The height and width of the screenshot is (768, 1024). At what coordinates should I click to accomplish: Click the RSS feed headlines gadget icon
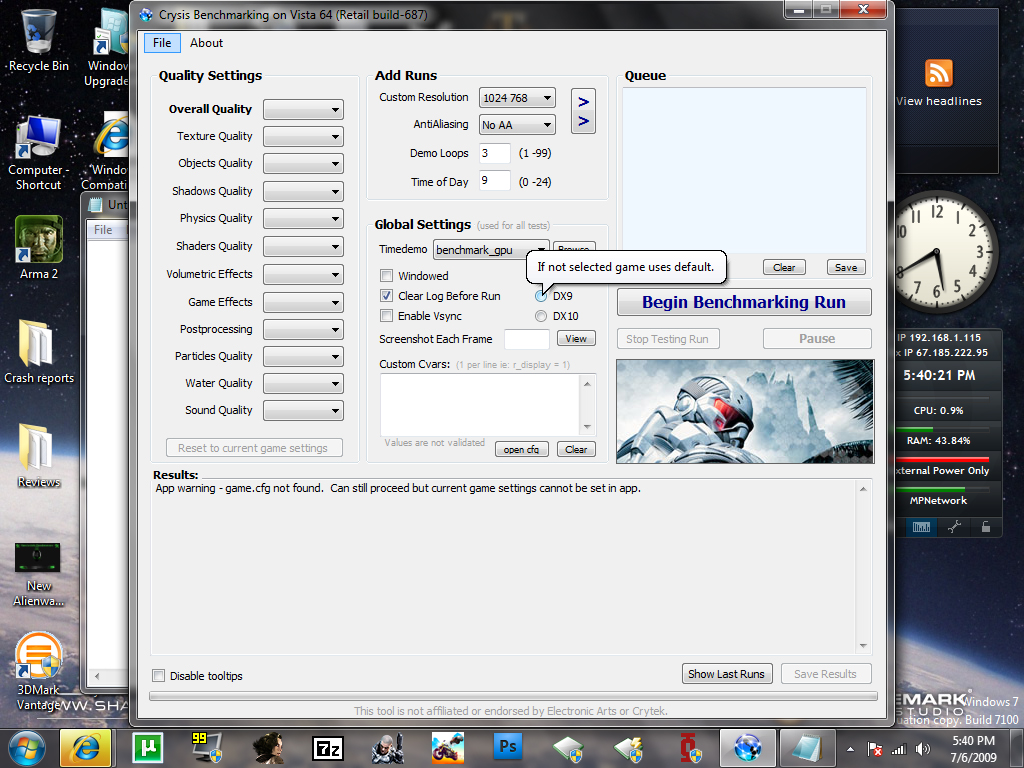pos(938,72)
